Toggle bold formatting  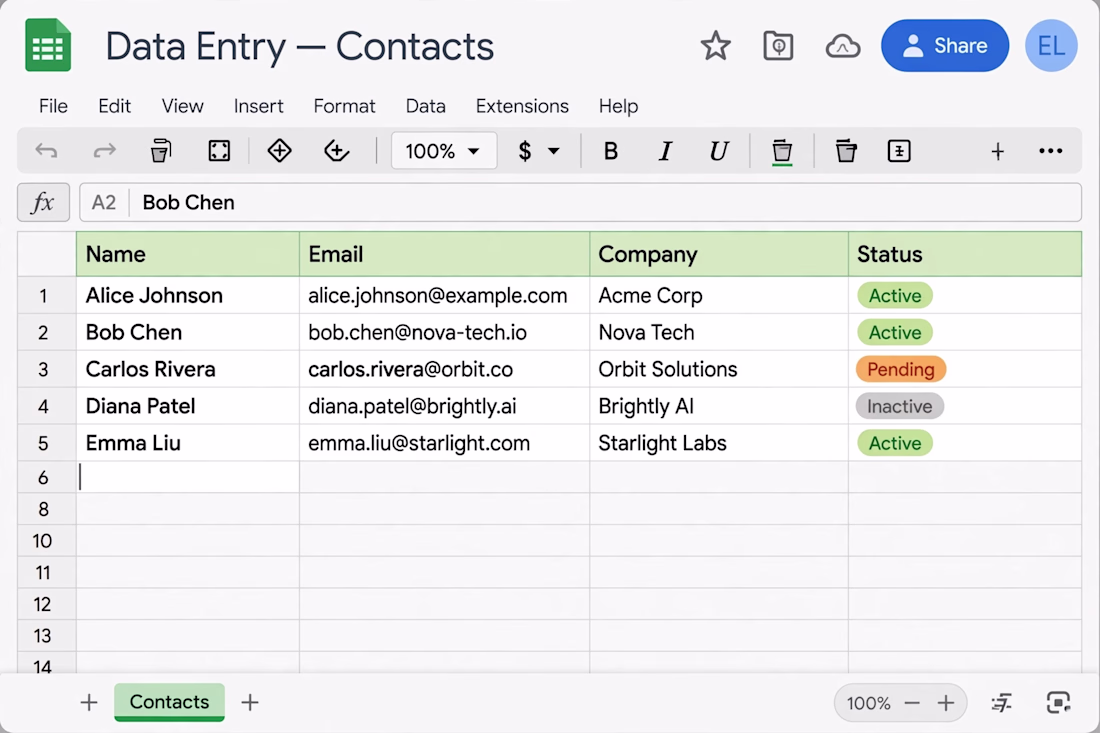click(610, 151)
